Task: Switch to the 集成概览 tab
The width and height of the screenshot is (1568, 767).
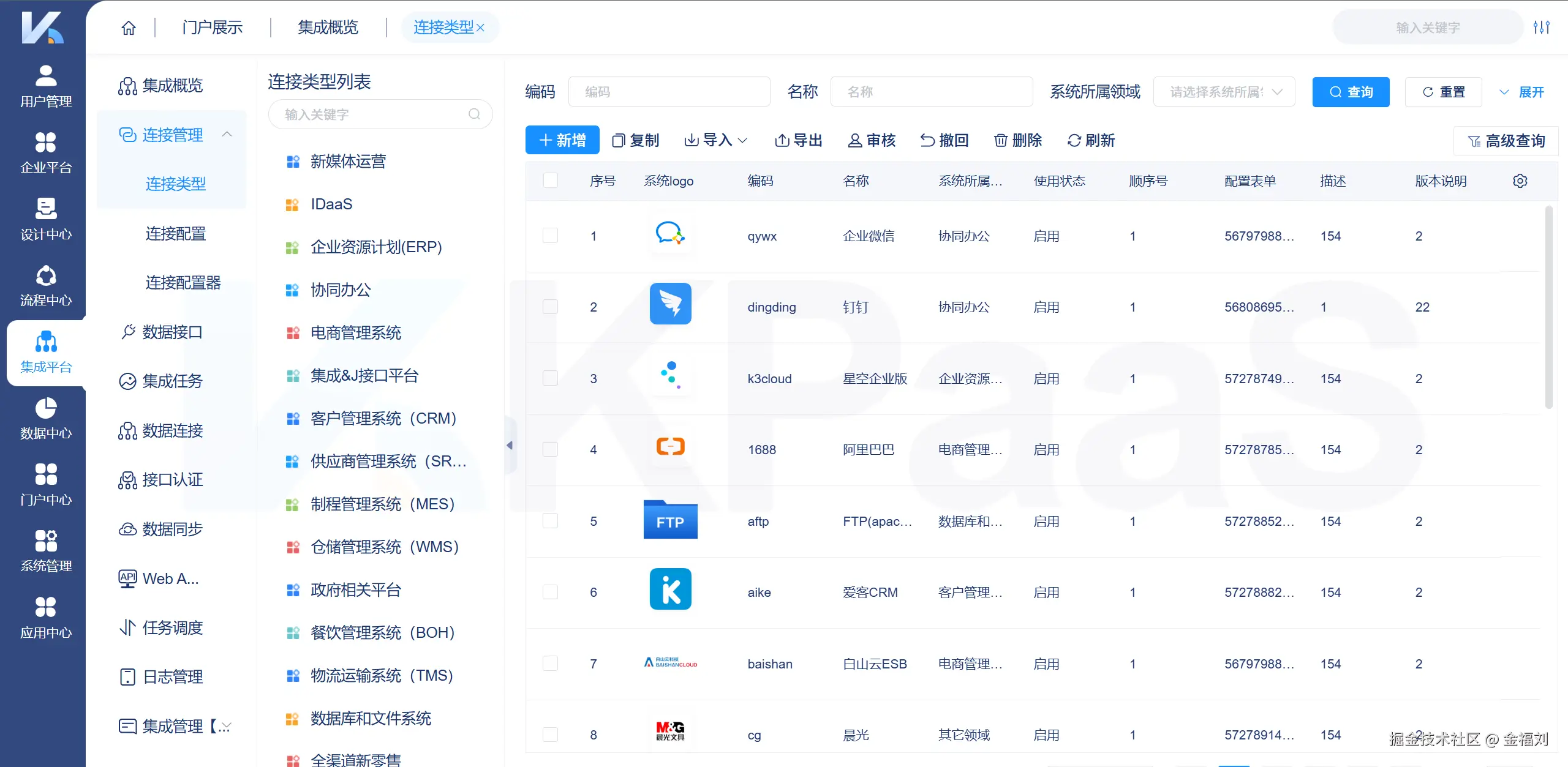Action: click(328, 27)
